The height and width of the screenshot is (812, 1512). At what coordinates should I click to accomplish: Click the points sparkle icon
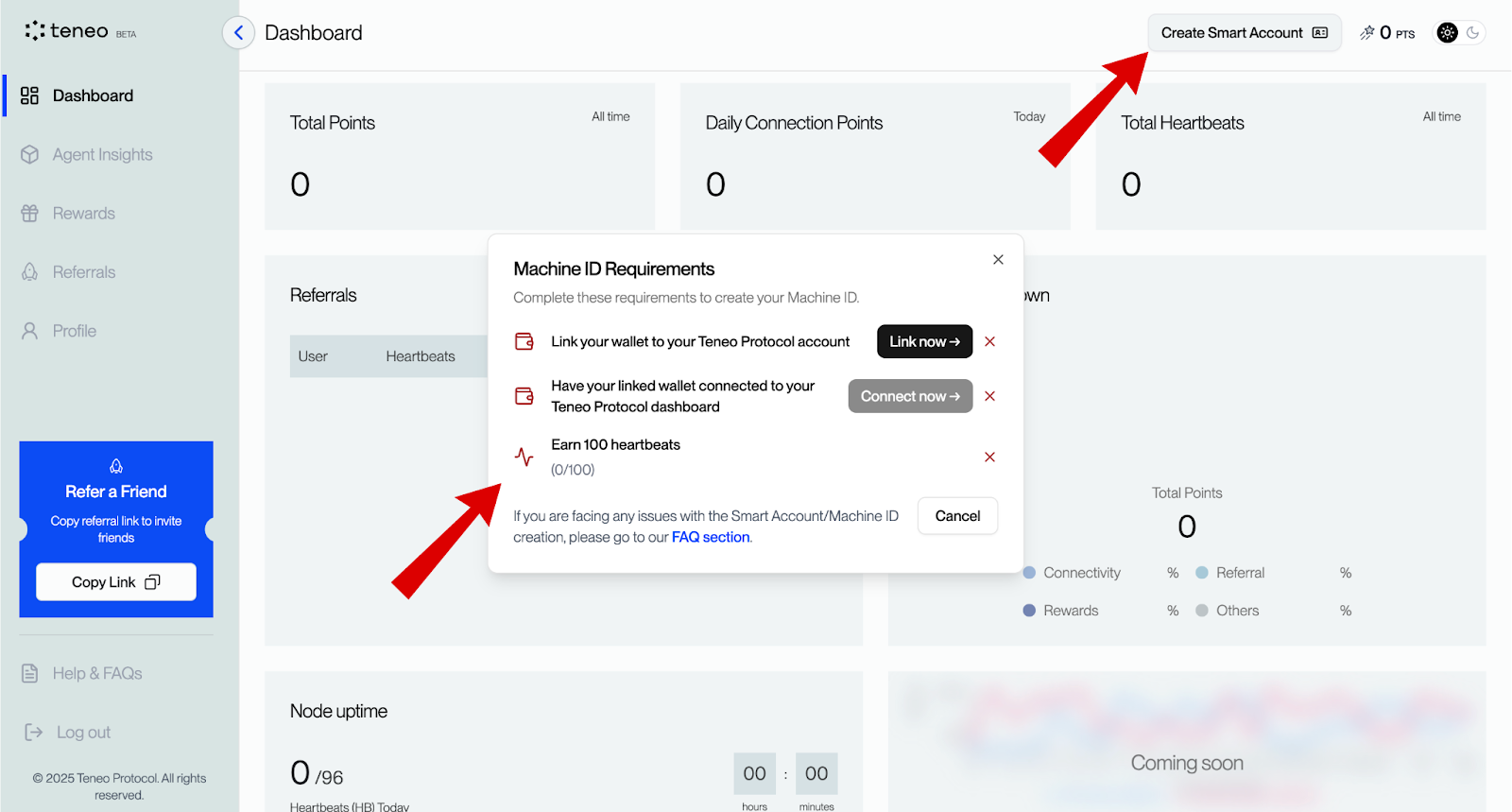tap(1366, 33)
